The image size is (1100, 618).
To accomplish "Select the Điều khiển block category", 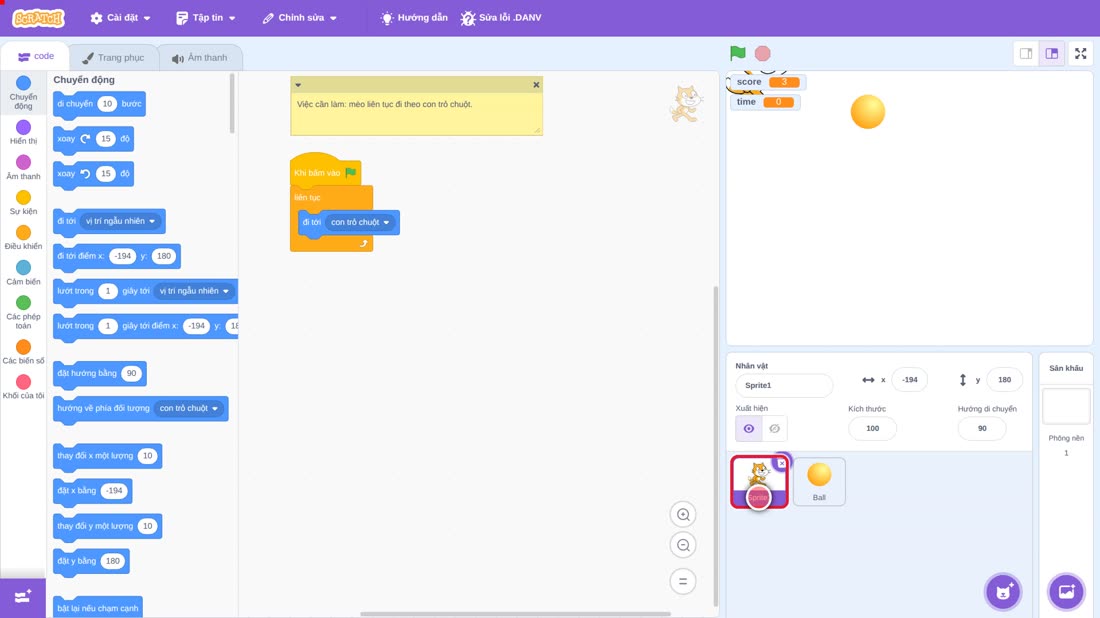I will pos(23,237).
